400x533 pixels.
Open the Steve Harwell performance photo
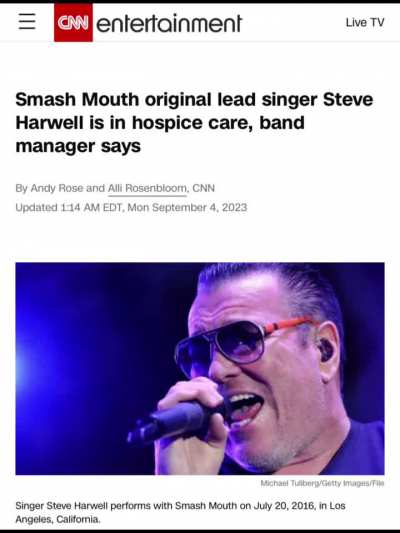point(200,368)
